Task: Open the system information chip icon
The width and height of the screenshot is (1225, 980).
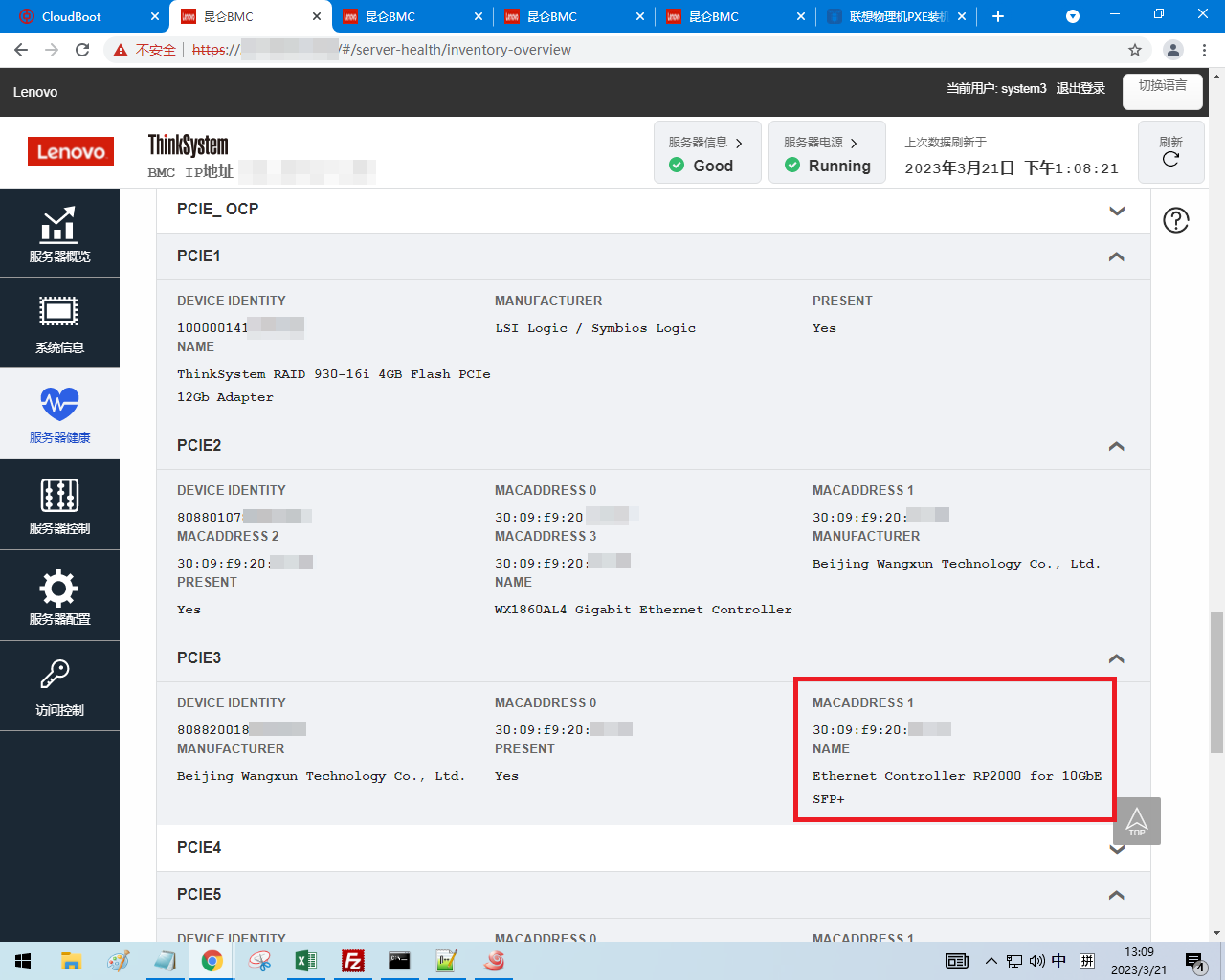Action: [59, 313]
